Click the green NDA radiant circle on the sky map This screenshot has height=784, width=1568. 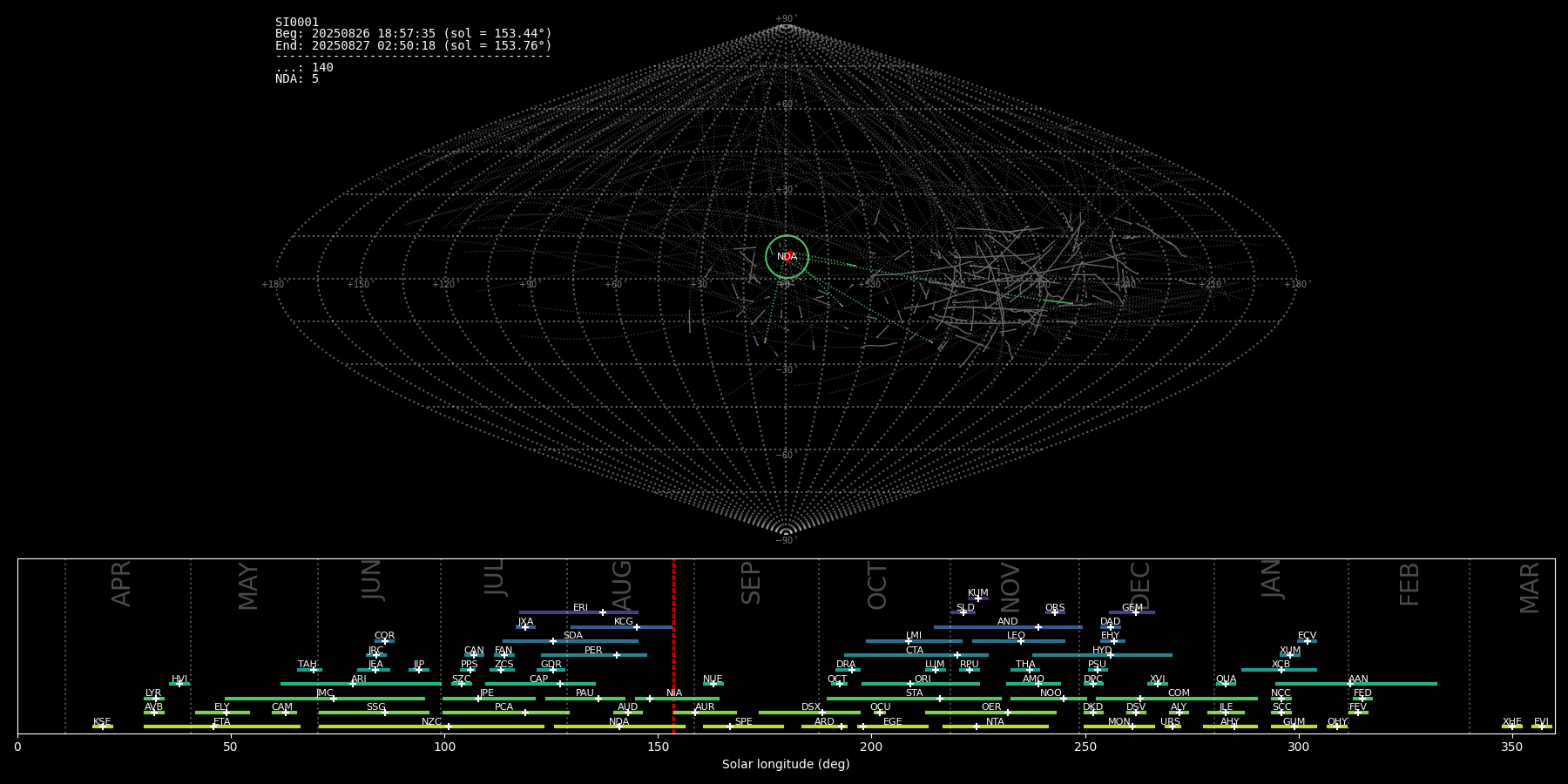787,256
